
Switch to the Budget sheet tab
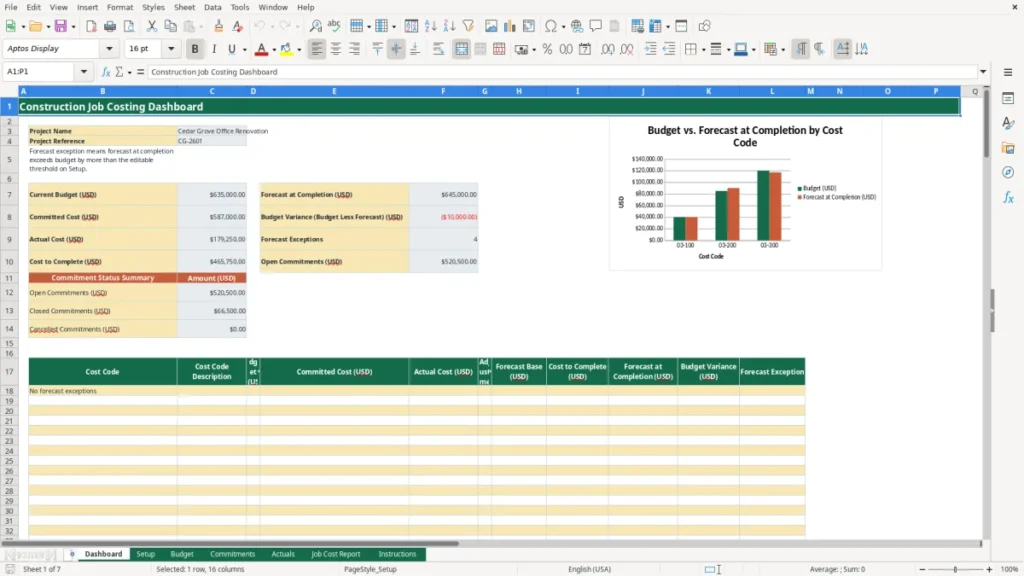[182, 554]
